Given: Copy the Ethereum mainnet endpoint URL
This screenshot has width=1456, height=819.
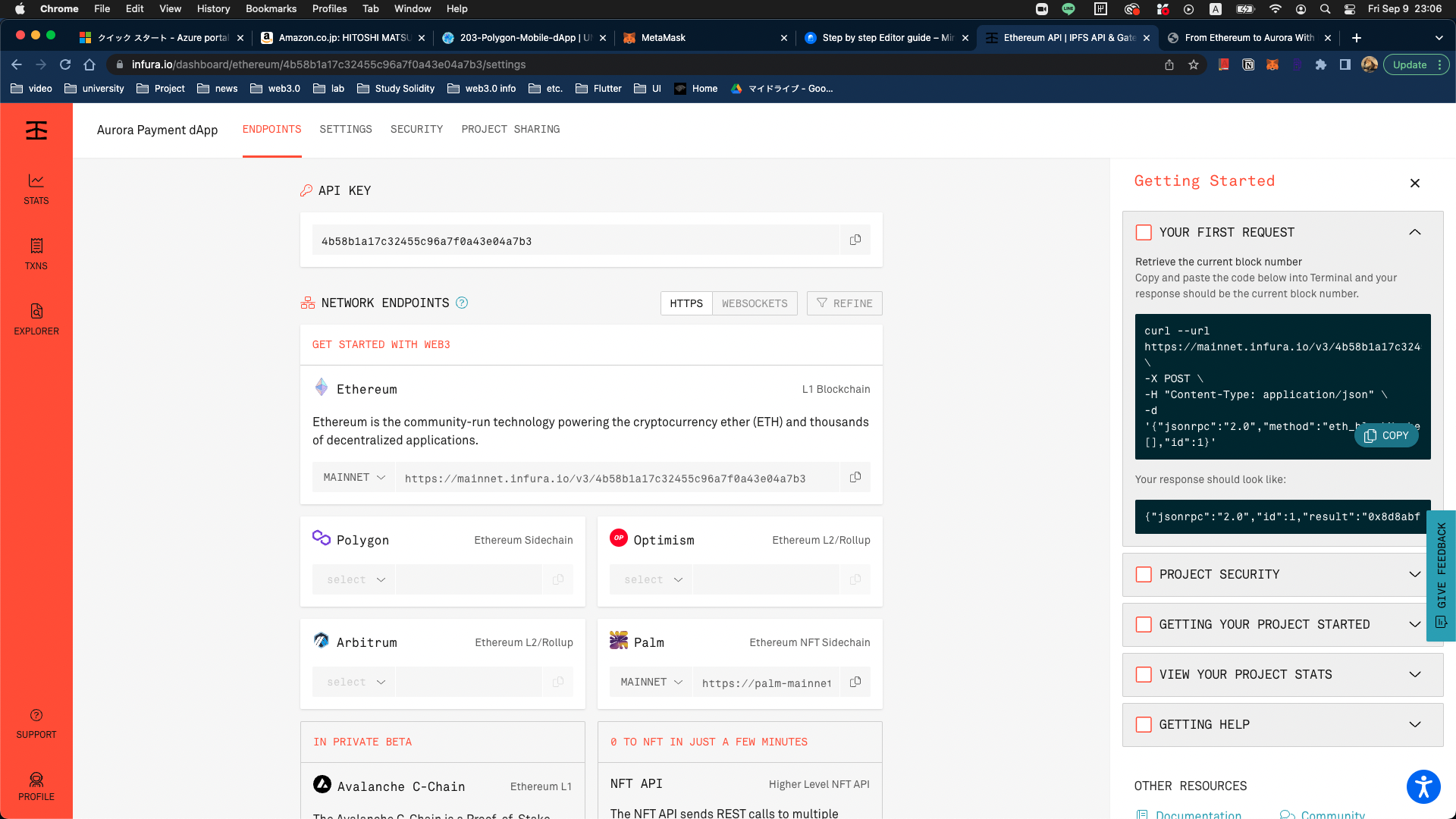Looking at the screenshot, I should tap(855, 477).
